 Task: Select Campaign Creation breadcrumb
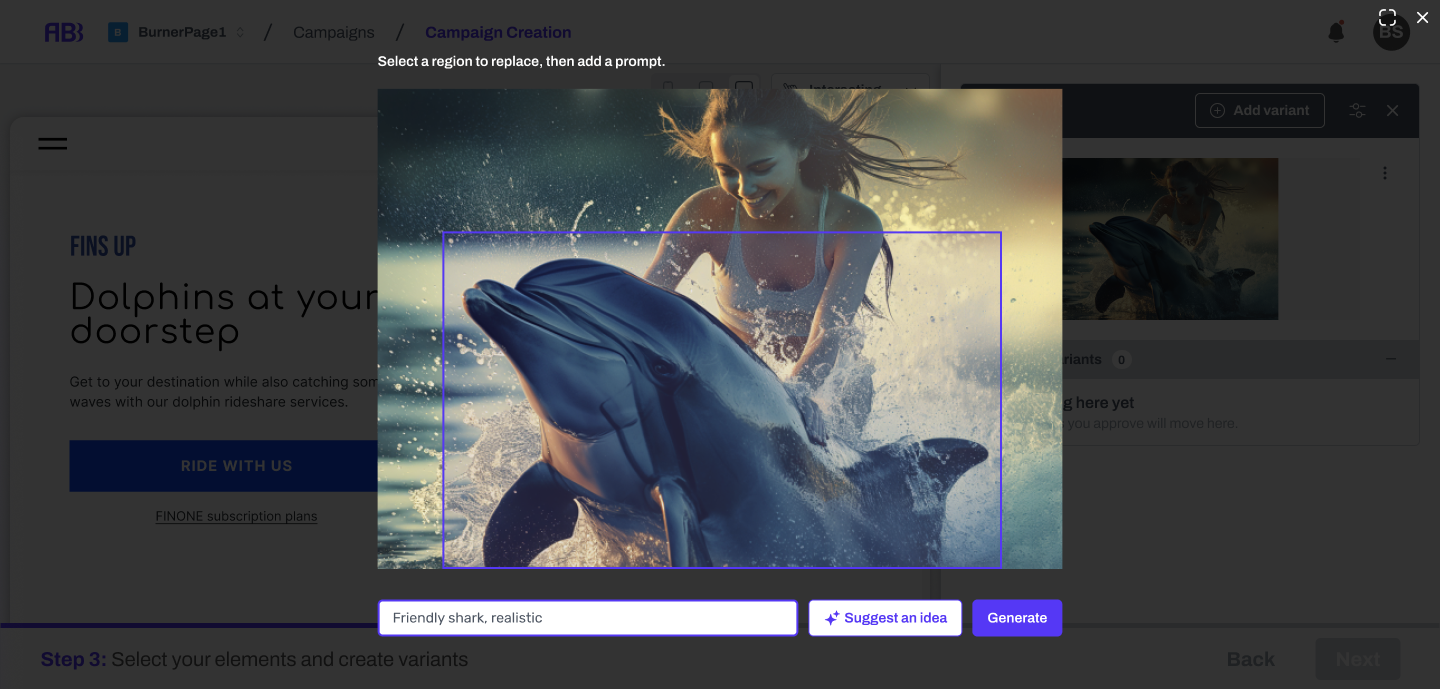click(498, 32)
